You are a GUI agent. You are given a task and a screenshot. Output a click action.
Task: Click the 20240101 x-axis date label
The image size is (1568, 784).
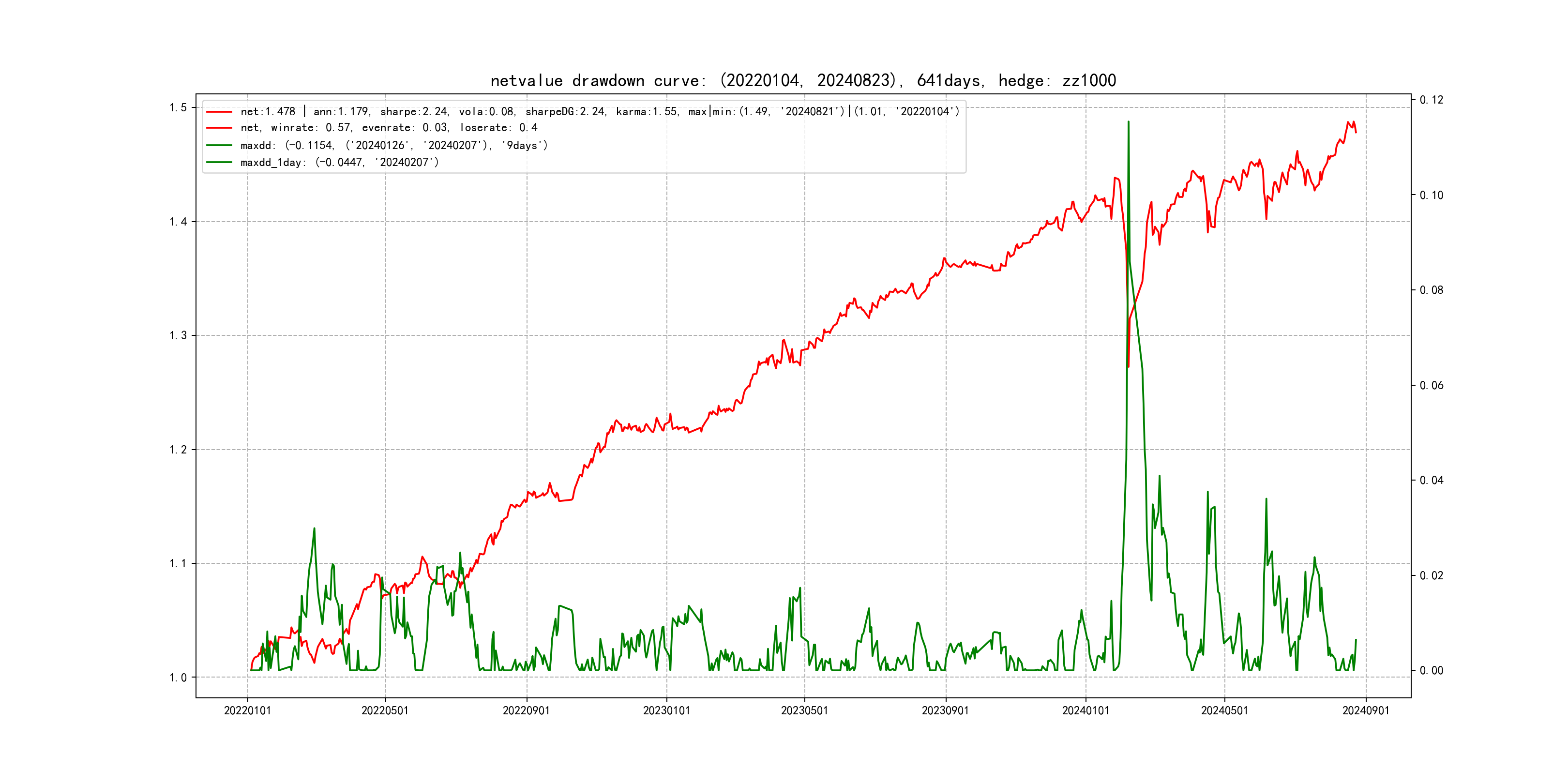(1086, 710)
